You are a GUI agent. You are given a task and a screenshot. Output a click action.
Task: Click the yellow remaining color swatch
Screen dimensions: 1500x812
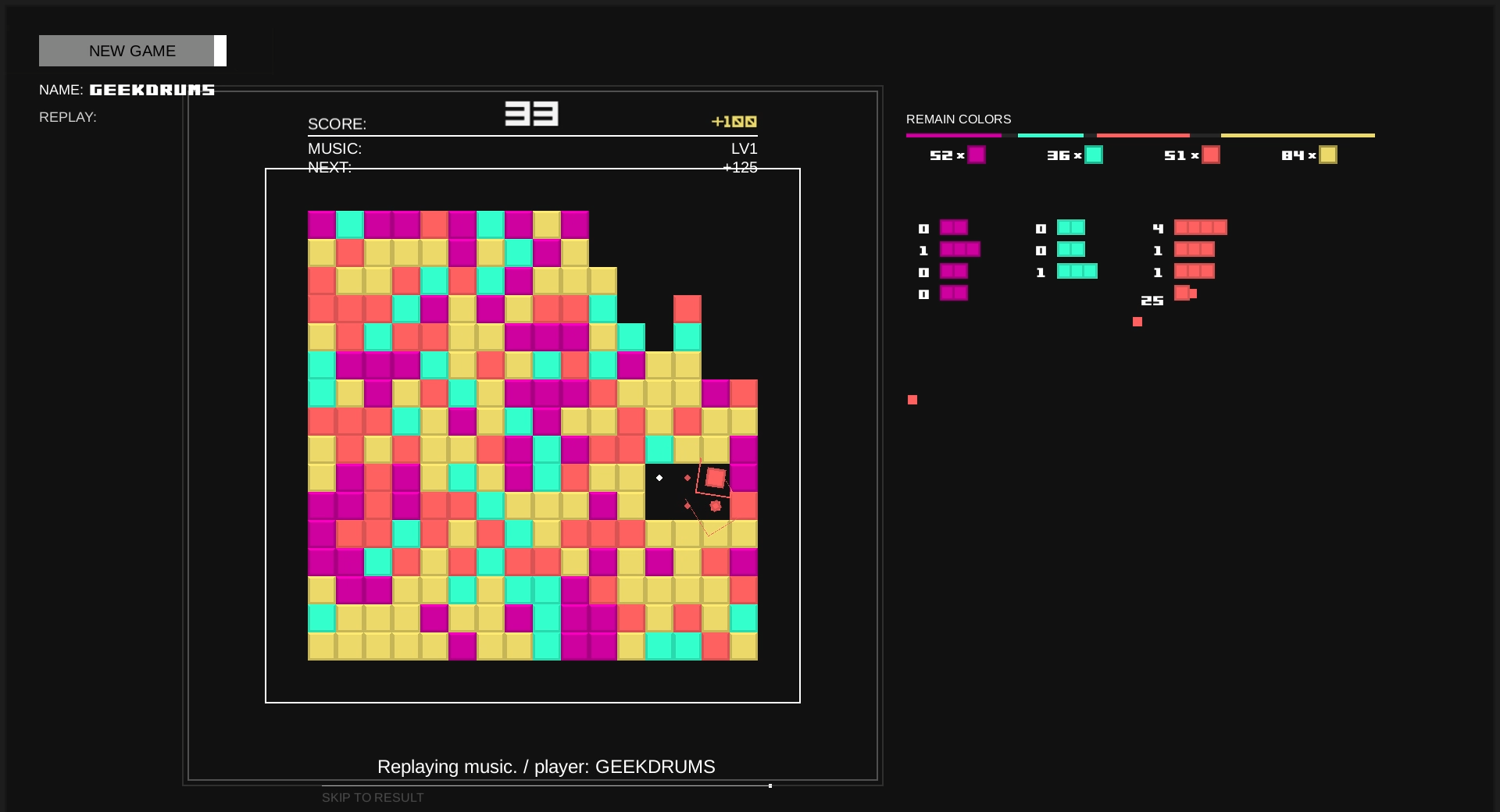pyautogui.click(x=1328, y=155)
